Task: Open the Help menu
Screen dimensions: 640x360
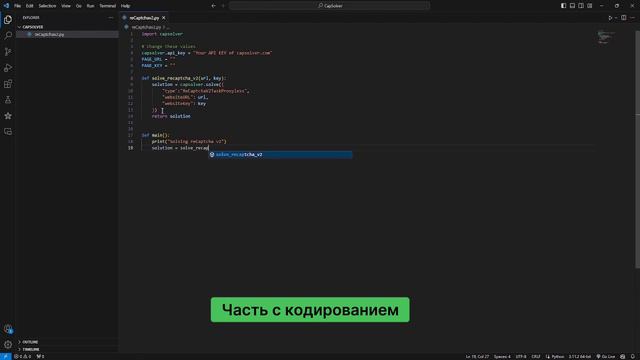Action: pyautogui.click(x=125, y=6)
